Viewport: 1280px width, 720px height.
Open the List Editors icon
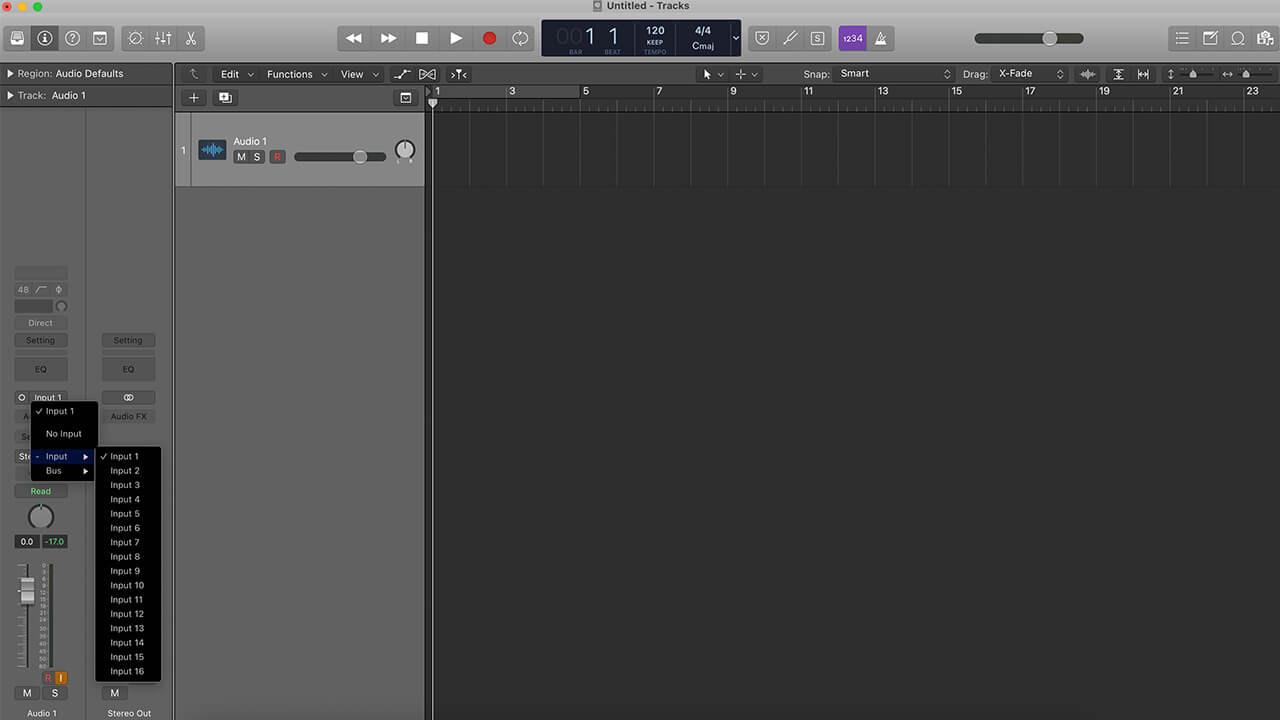[x=1182, y=38]
